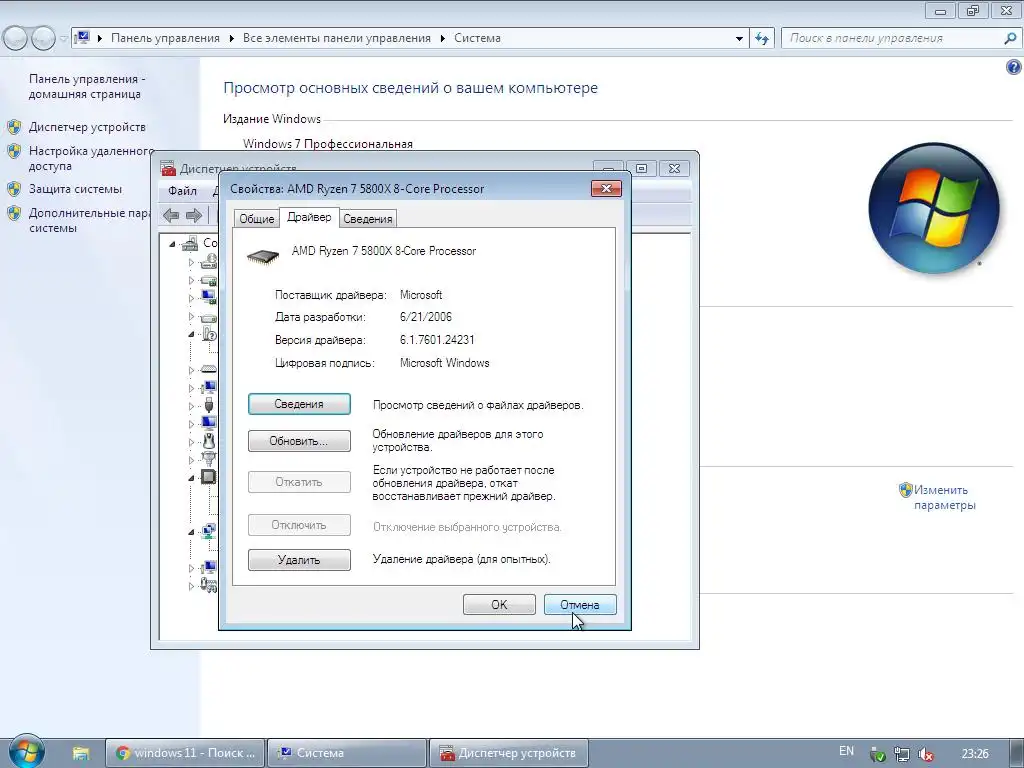Click the EN language indicator

pyautogui.click(x=846, y=751)
